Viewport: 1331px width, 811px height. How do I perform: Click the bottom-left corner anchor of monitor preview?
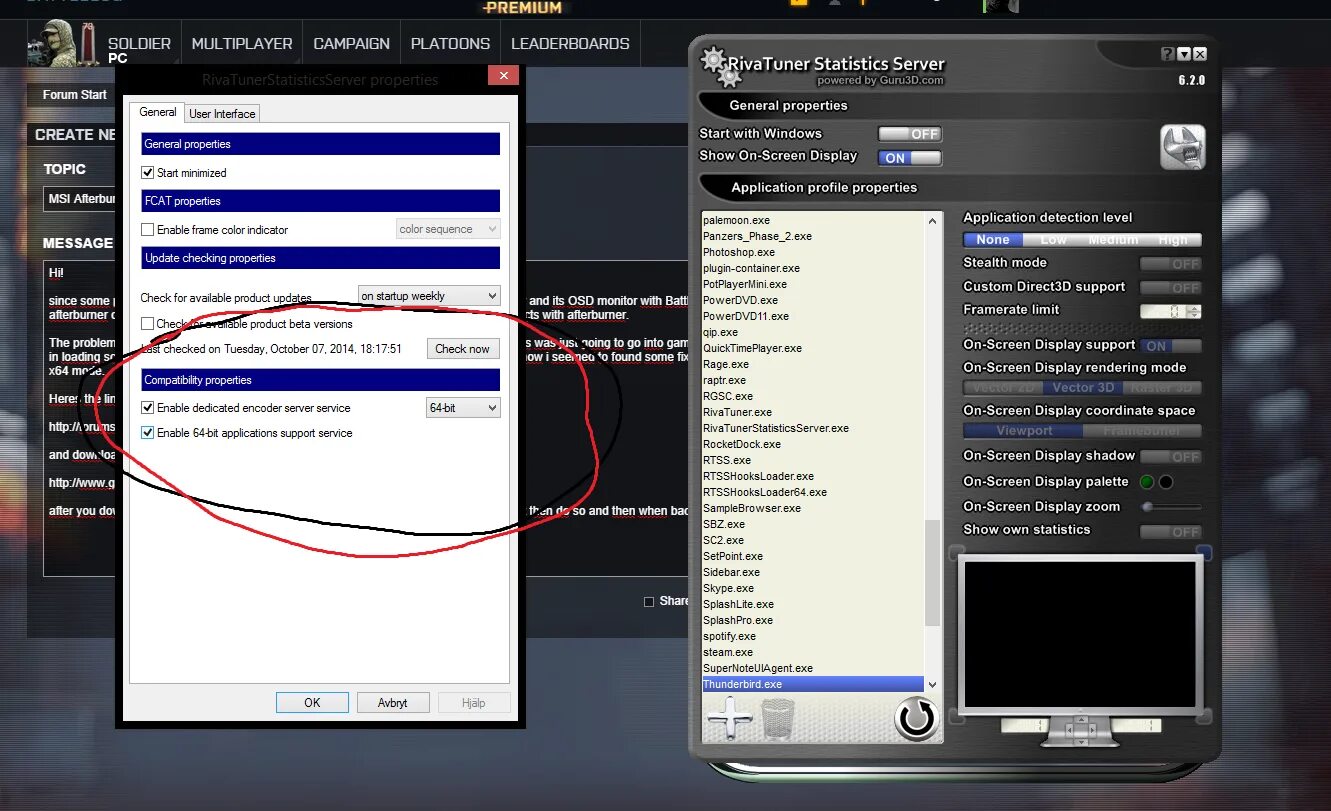click(957, 716)
